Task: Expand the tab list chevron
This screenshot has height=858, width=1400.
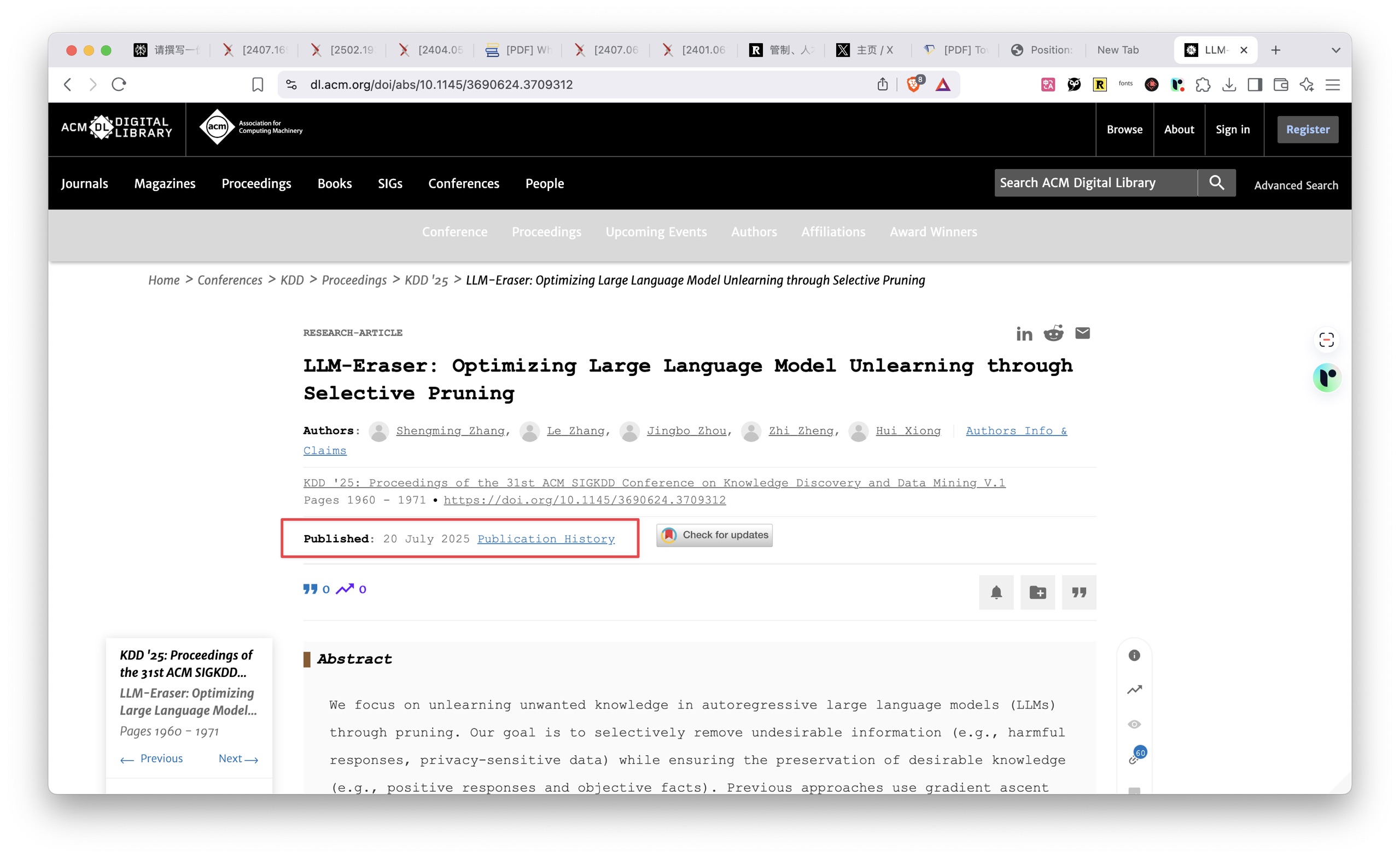Action: click(1336, 50)
